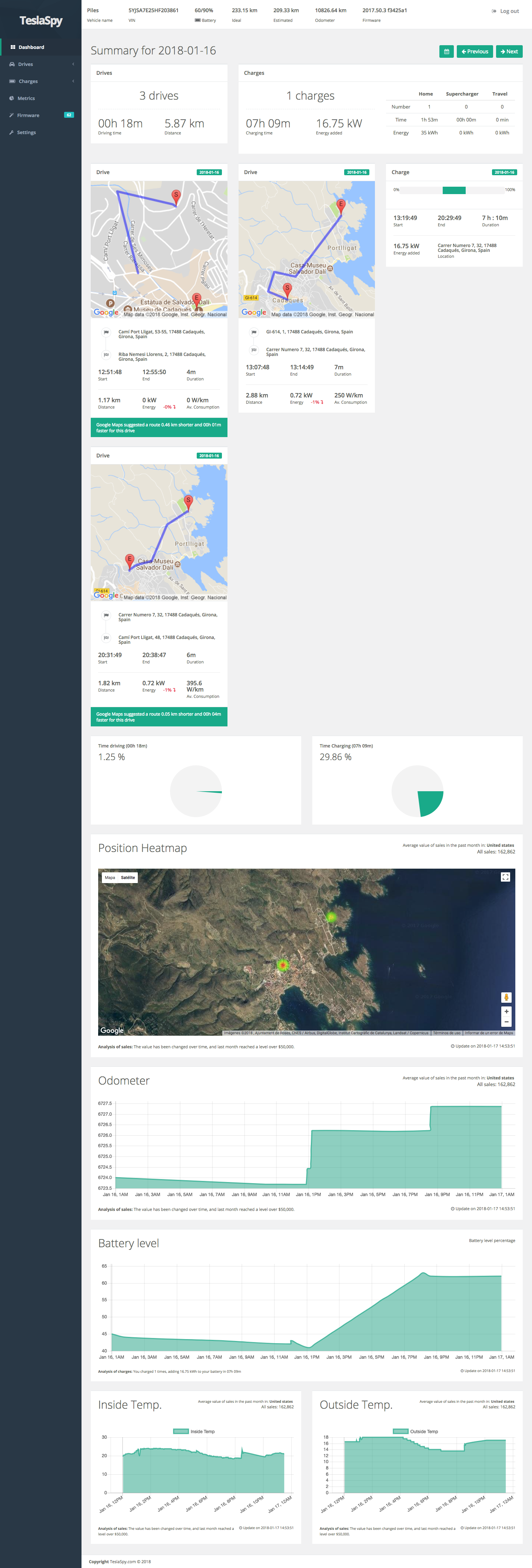532x1568 pixels.
Task: Click start flag icon for GI-614 address
Action: (254, 332)
